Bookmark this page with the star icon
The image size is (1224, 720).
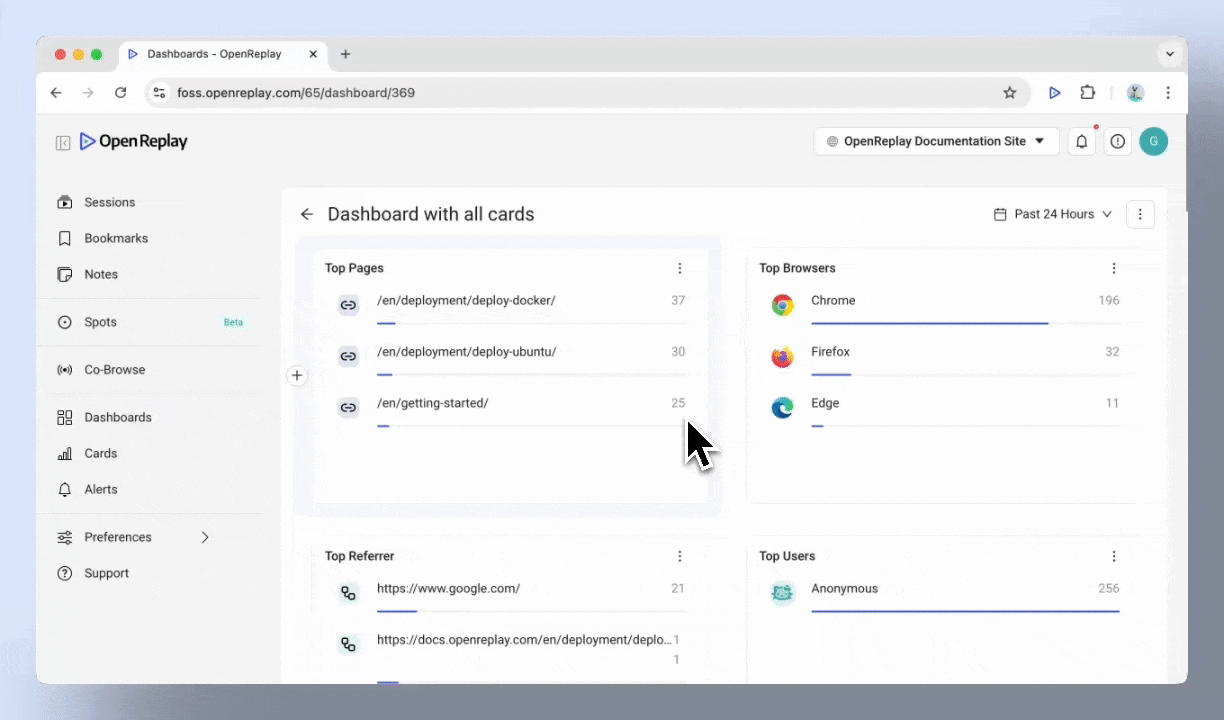pos(1010,93)
